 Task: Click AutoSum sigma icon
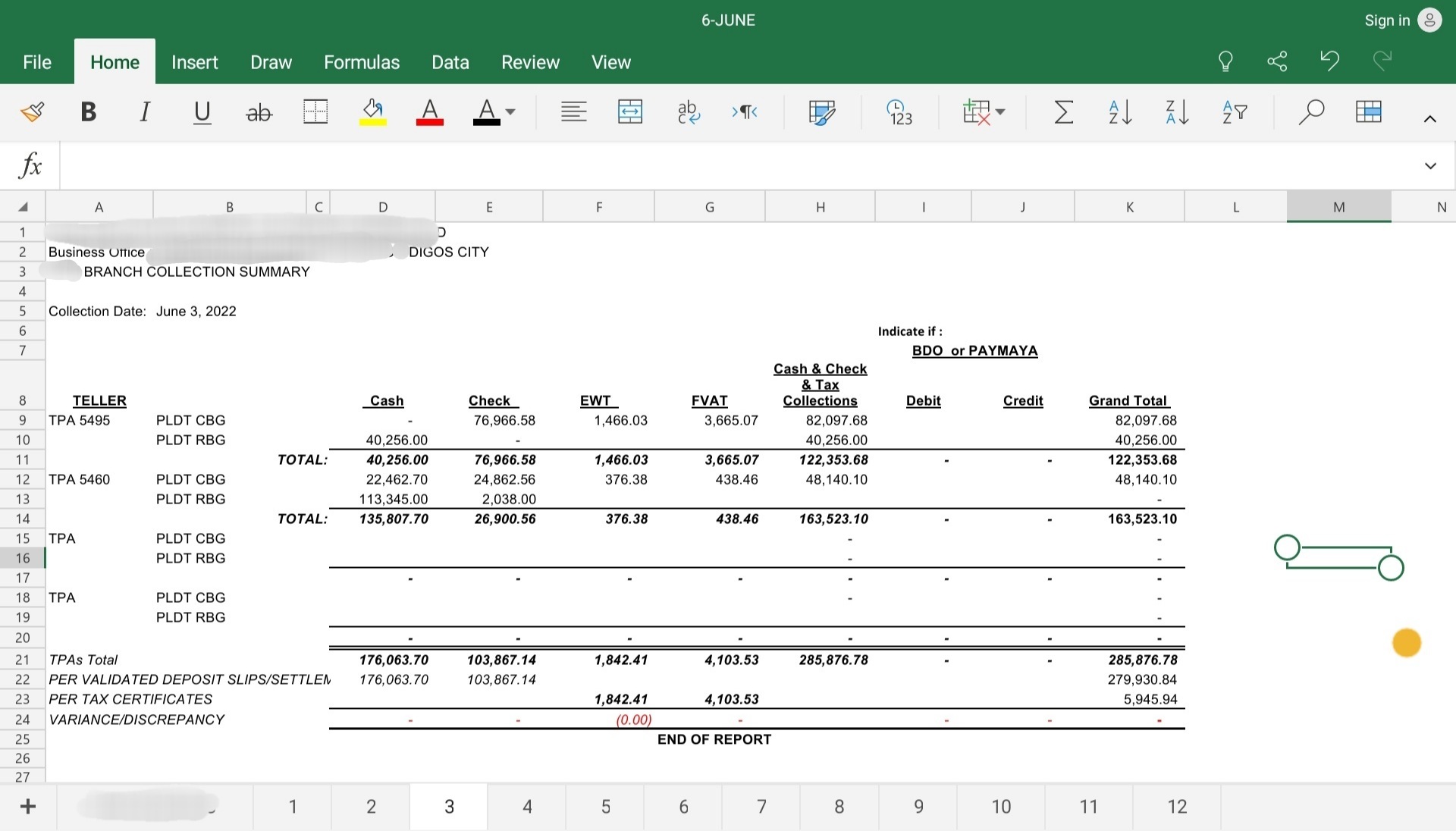1063,112
